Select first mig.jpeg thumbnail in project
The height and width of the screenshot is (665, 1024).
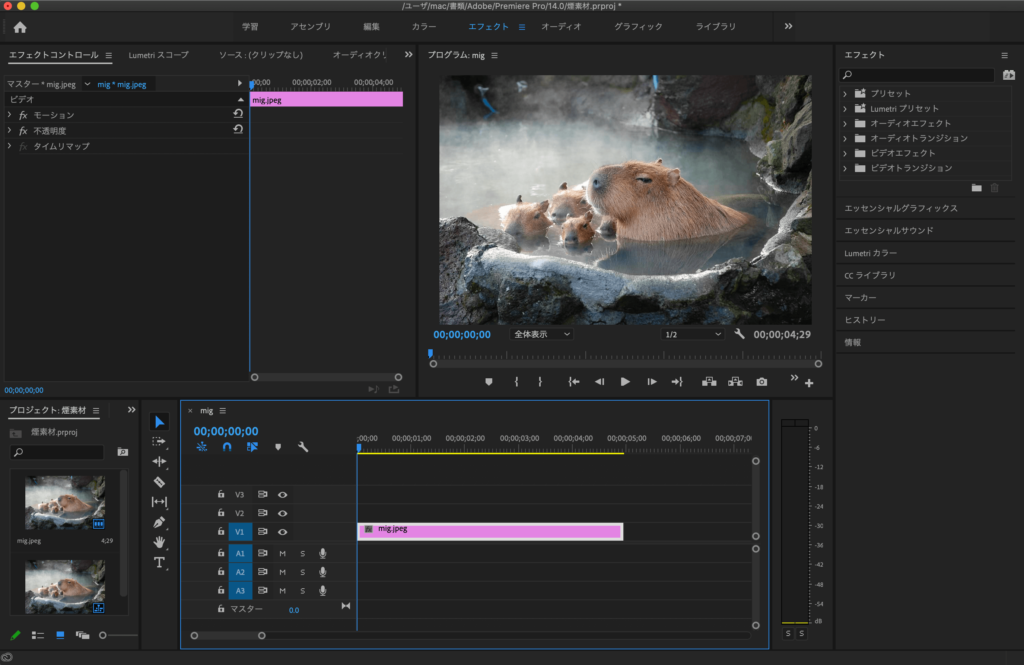click(x=65, y=502)
